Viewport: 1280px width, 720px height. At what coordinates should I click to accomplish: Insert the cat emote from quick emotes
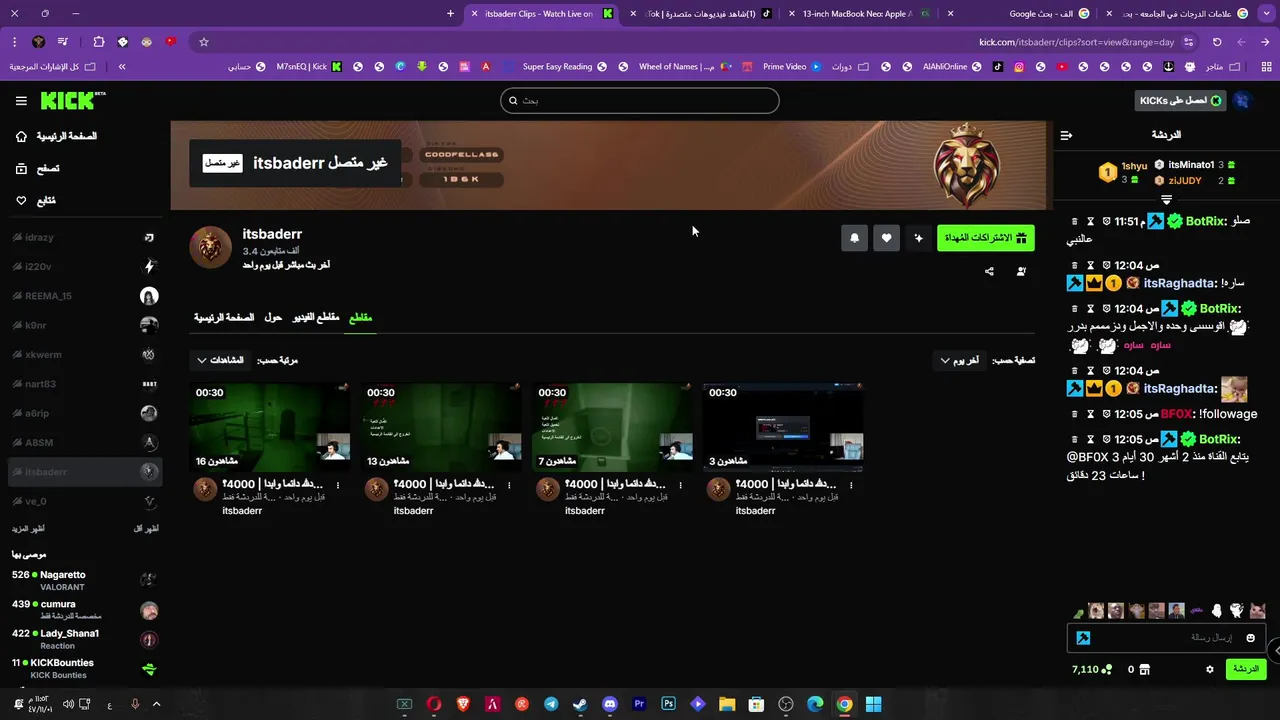tap(1258, 610)
